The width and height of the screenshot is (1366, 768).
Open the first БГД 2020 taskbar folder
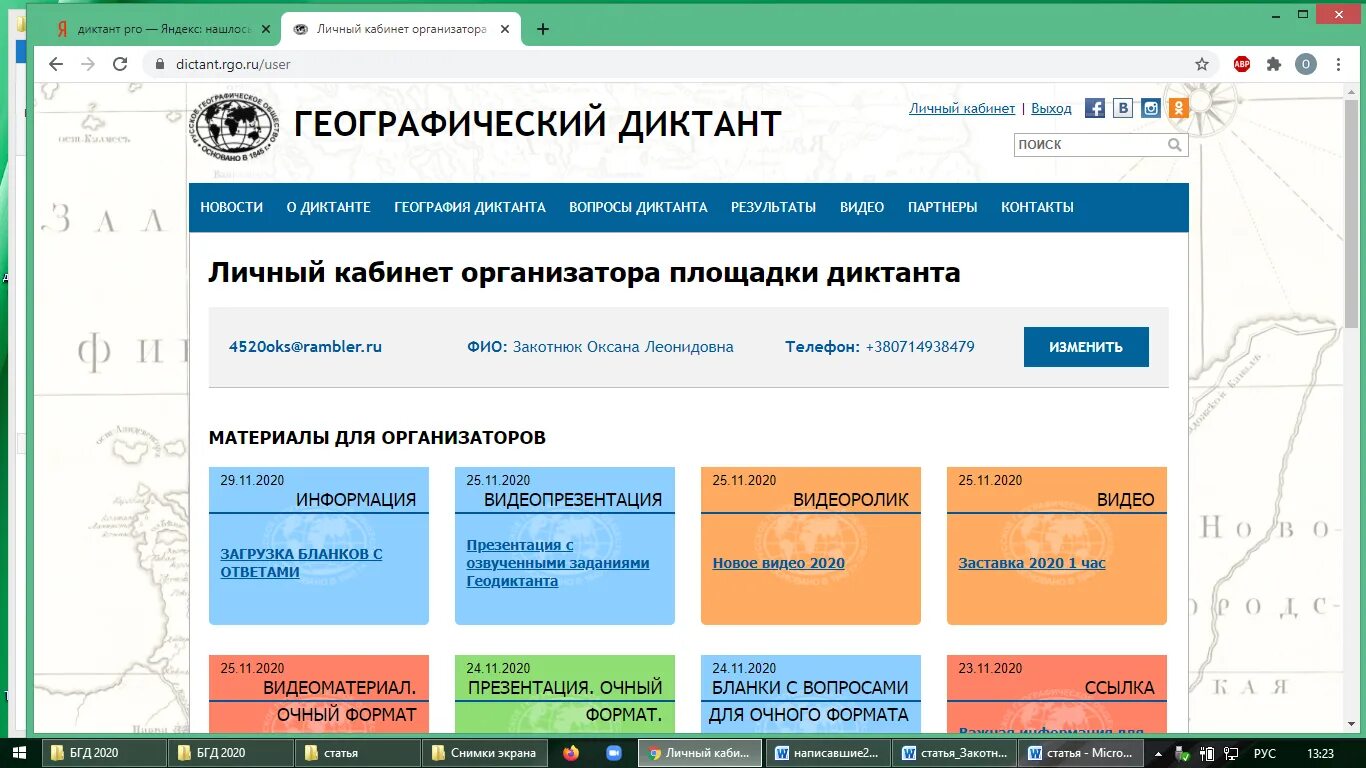[x=104, y=753]
